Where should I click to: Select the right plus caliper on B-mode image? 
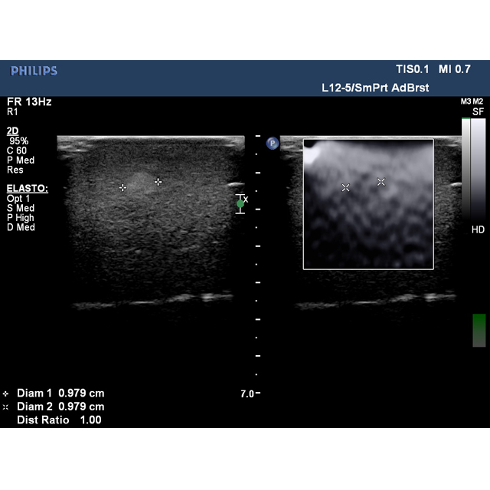pos(158,182)
